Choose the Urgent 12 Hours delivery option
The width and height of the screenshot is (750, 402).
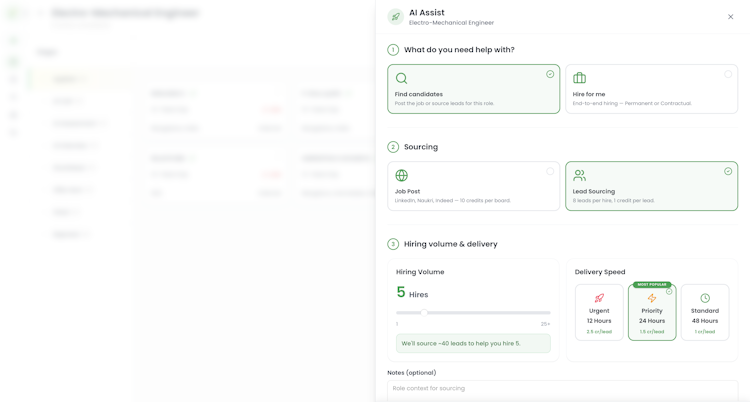click(599, 313)
